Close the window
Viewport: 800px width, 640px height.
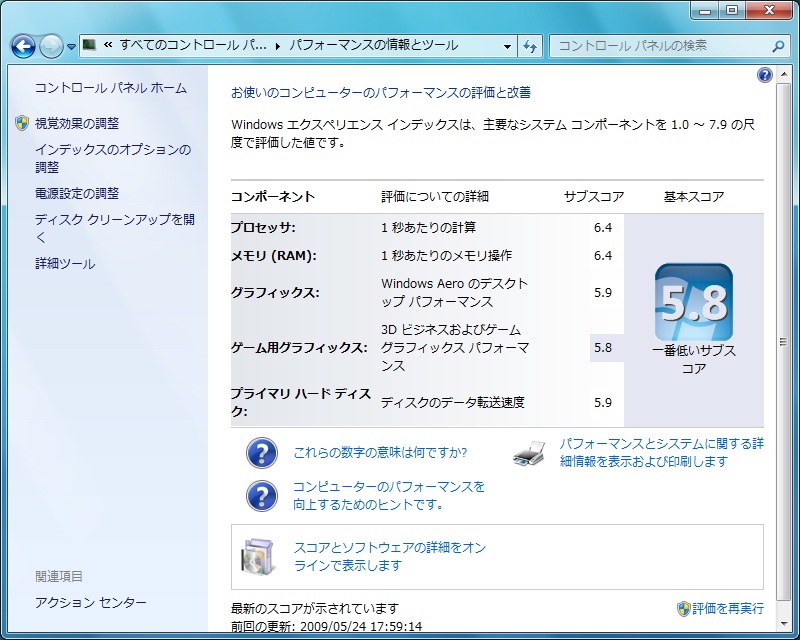(x=769, y=11)
